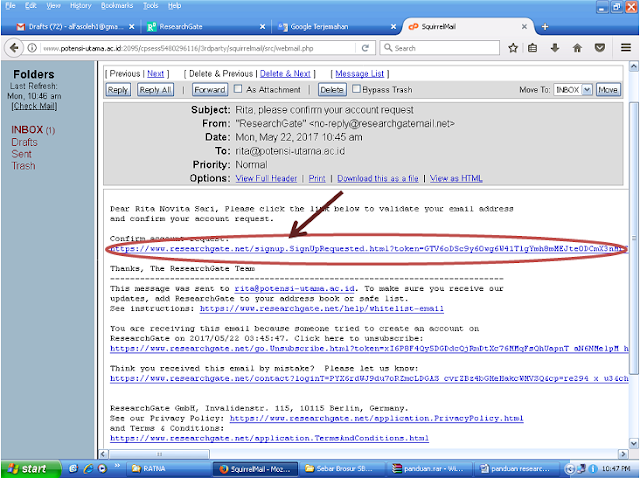Close the Drafts Gmail tab
Viewport: 640px width, 478px height.
[x=131, y=27]
